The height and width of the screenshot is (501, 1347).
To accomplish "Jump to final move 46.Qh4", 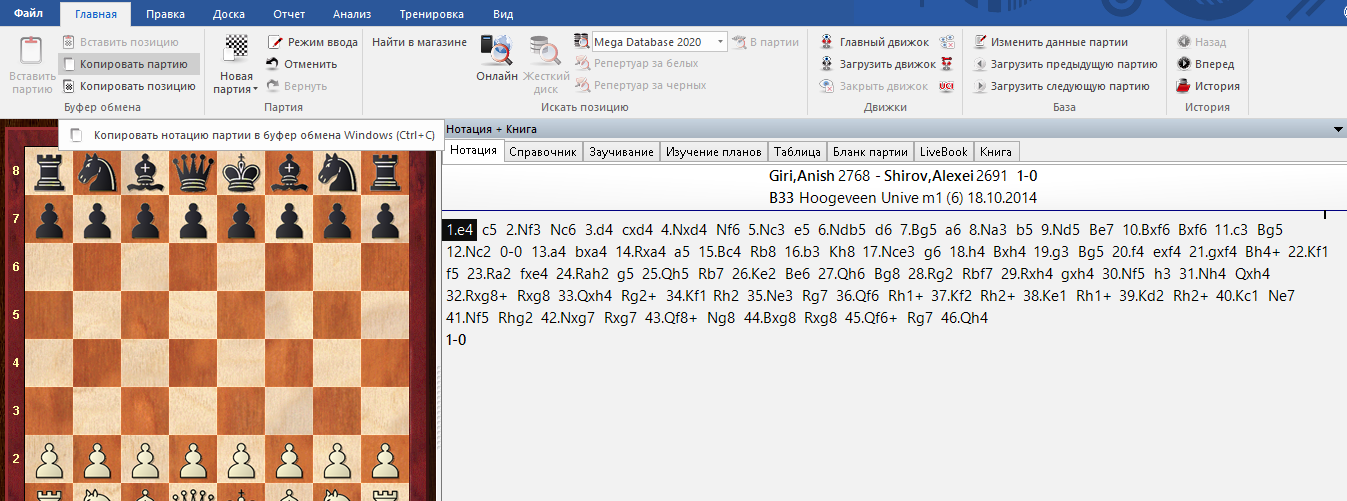I will [x=966, y=317].
